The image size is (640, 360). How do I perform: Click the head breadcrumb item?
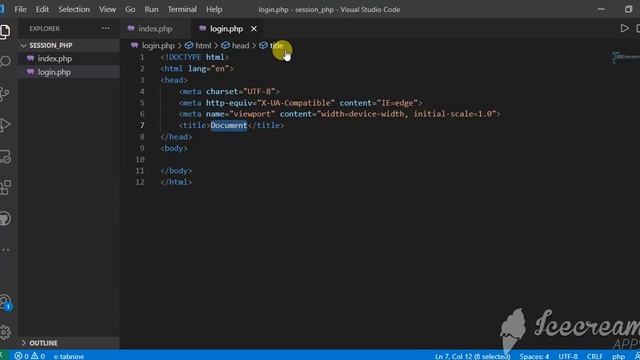click(x=240, y=45)
